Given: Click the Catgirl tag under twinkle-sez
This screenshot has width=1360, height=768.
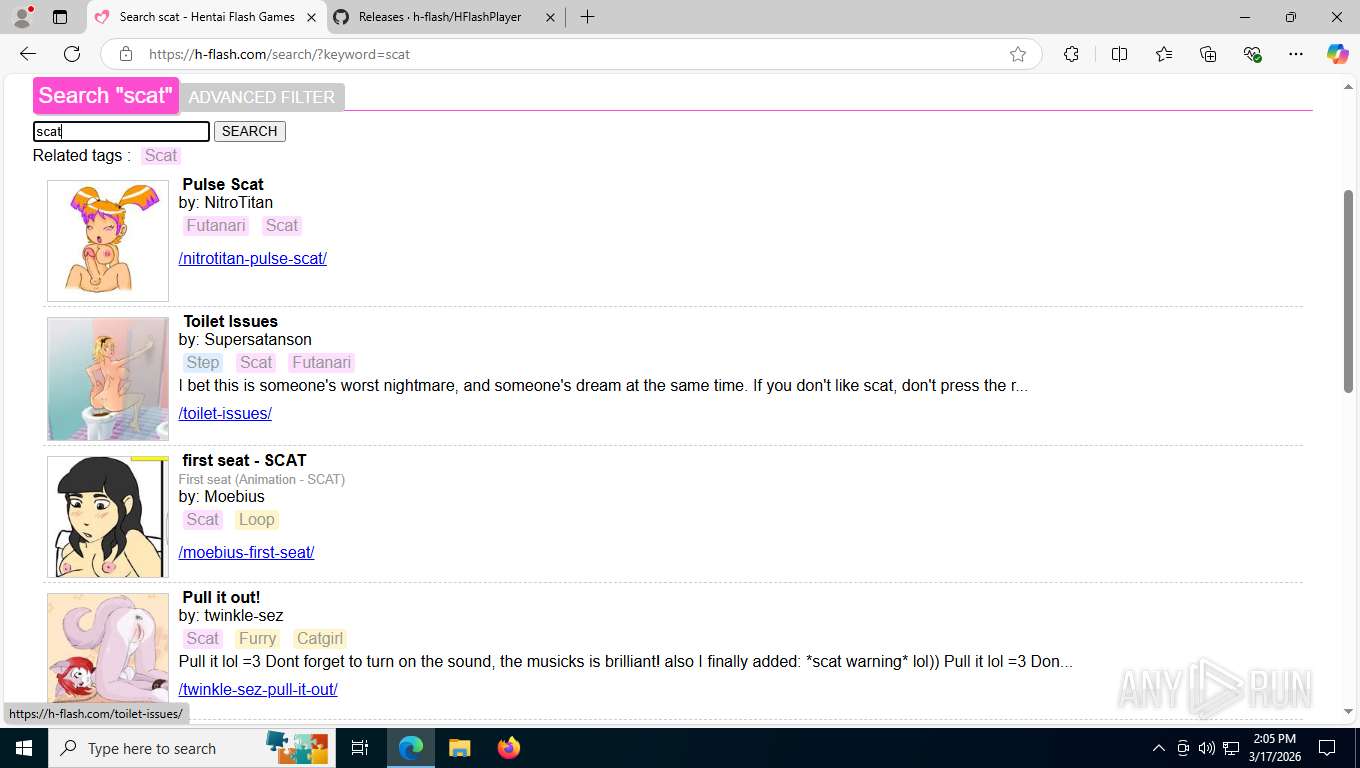Looking at the screenshot, I should pyautogui.click(x=320, y=639).
